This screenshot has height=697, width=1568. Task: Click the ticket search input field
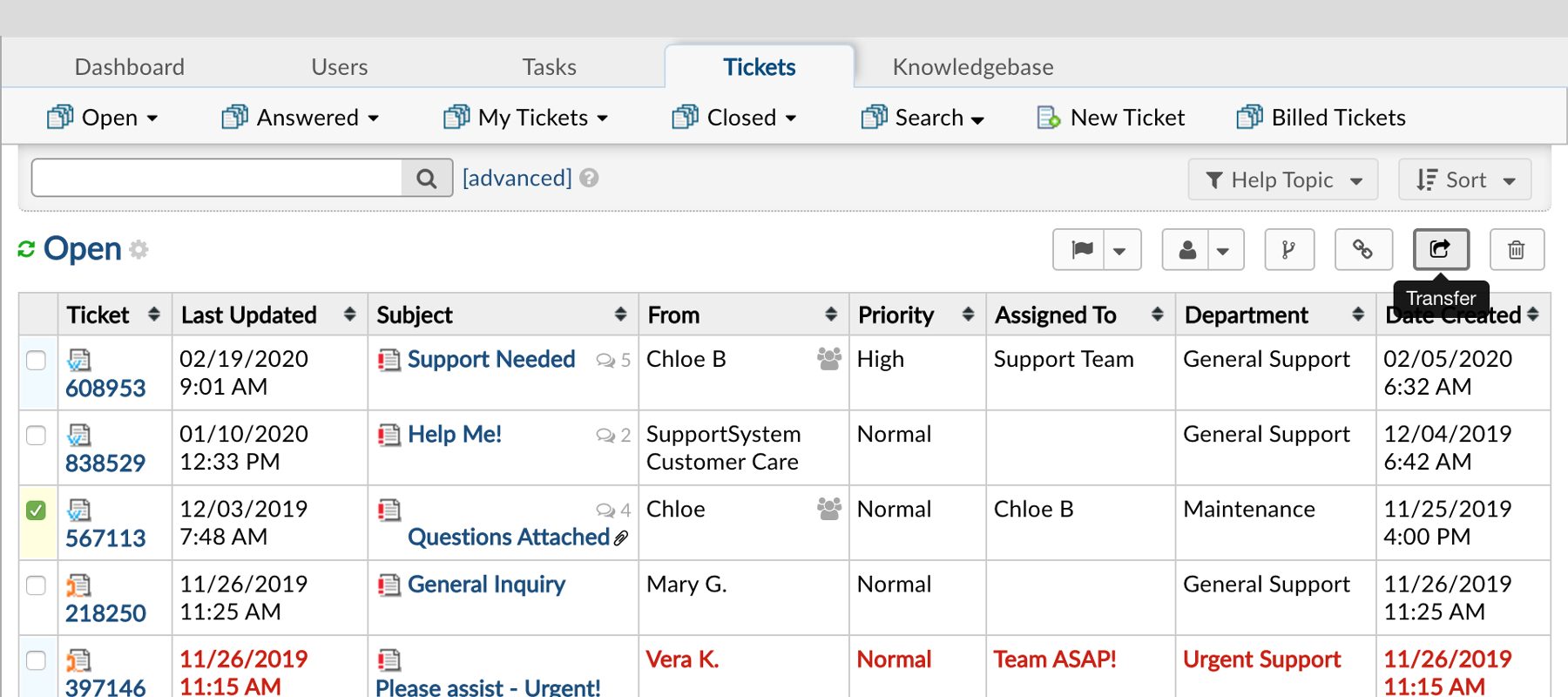pos(217,178)
